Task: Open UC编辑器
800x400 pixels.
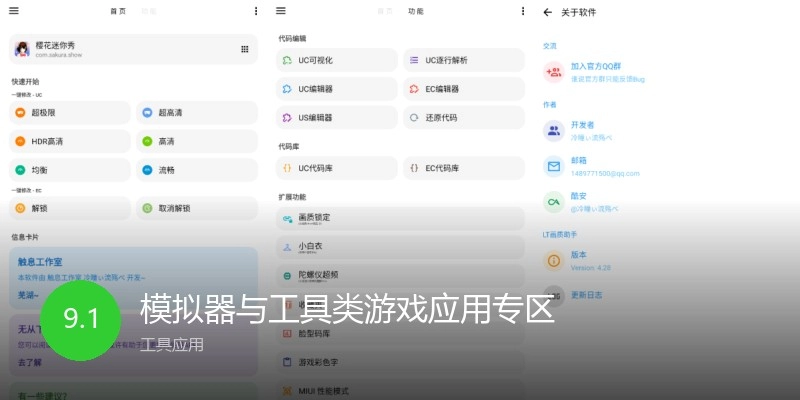Action: (337, 89)
